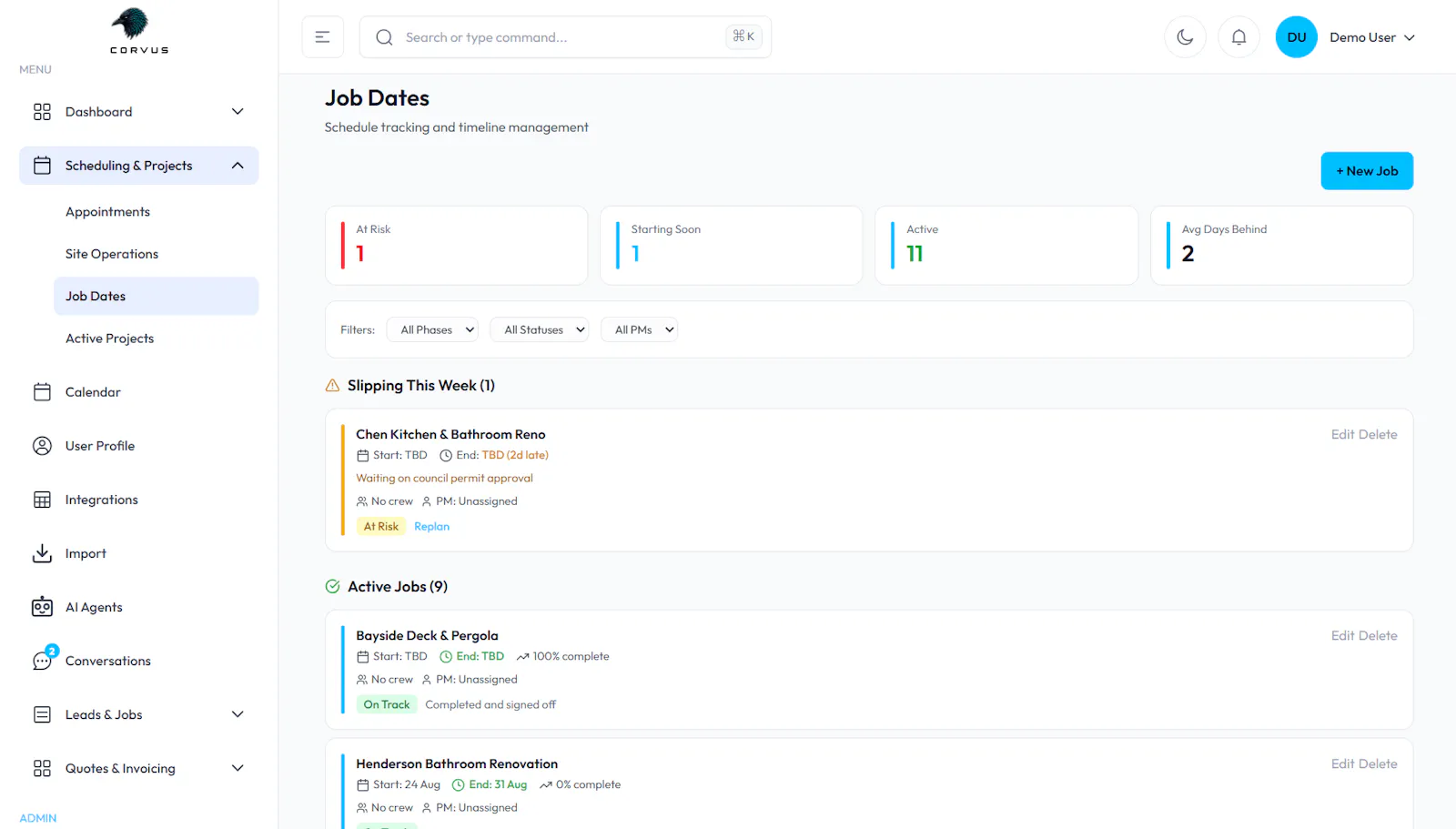
Task: Open AI Agents robot icon
Action: (x=42, y=607)
